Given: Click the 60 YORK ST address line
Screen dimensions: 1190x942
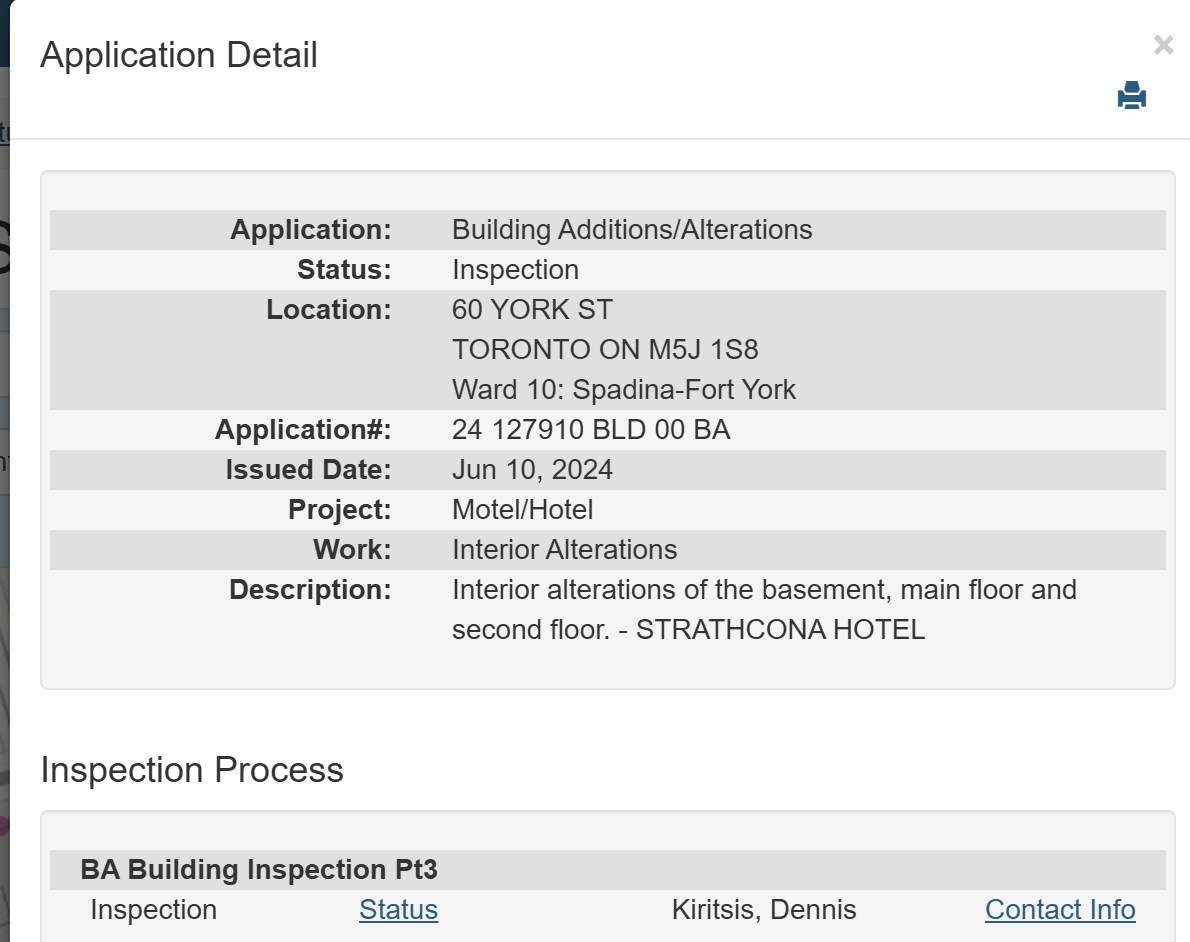Looking at the screenshot, I should point(532,310).
